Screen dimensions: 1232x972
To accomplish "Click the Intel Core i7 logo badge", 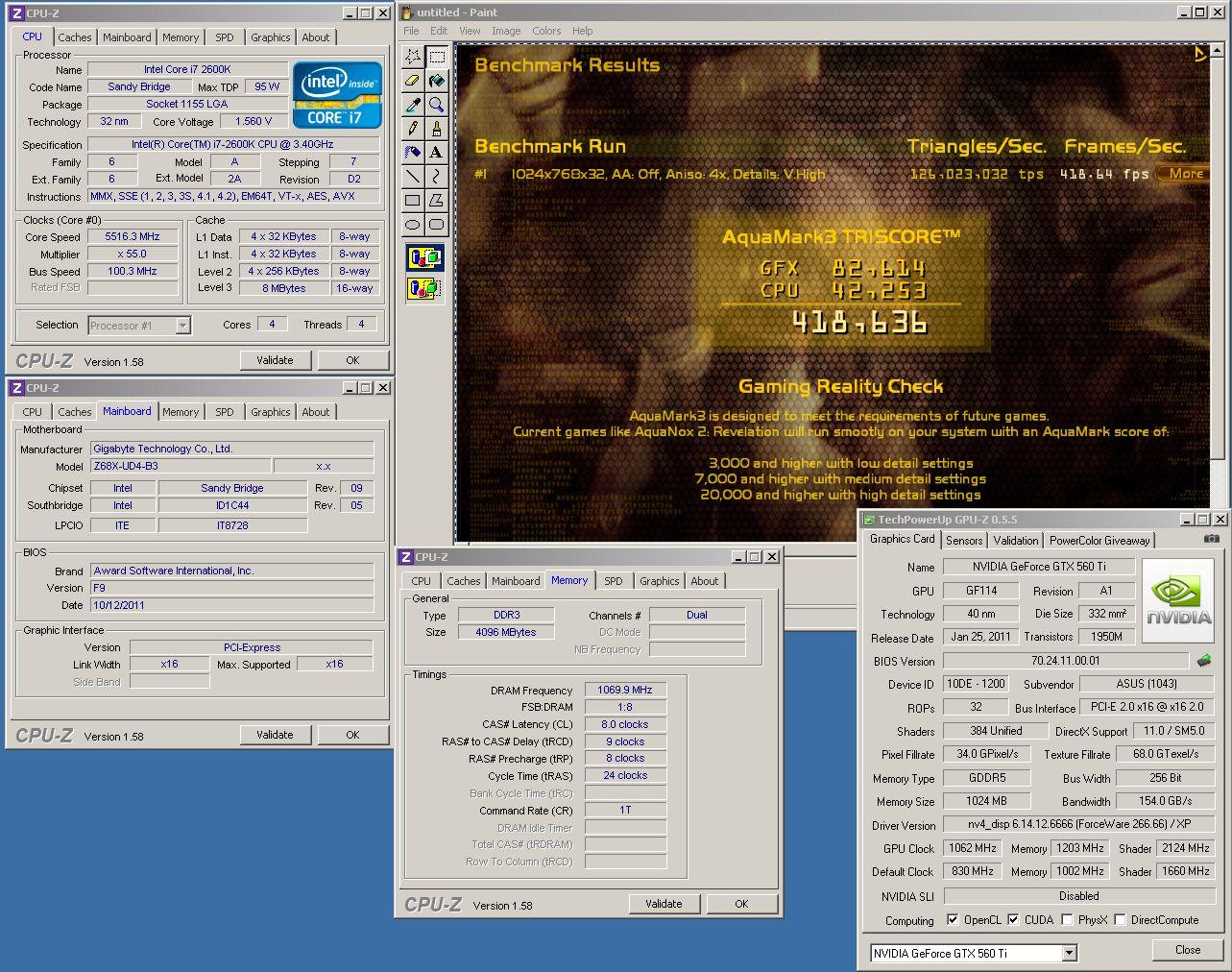I will [338, 95].
